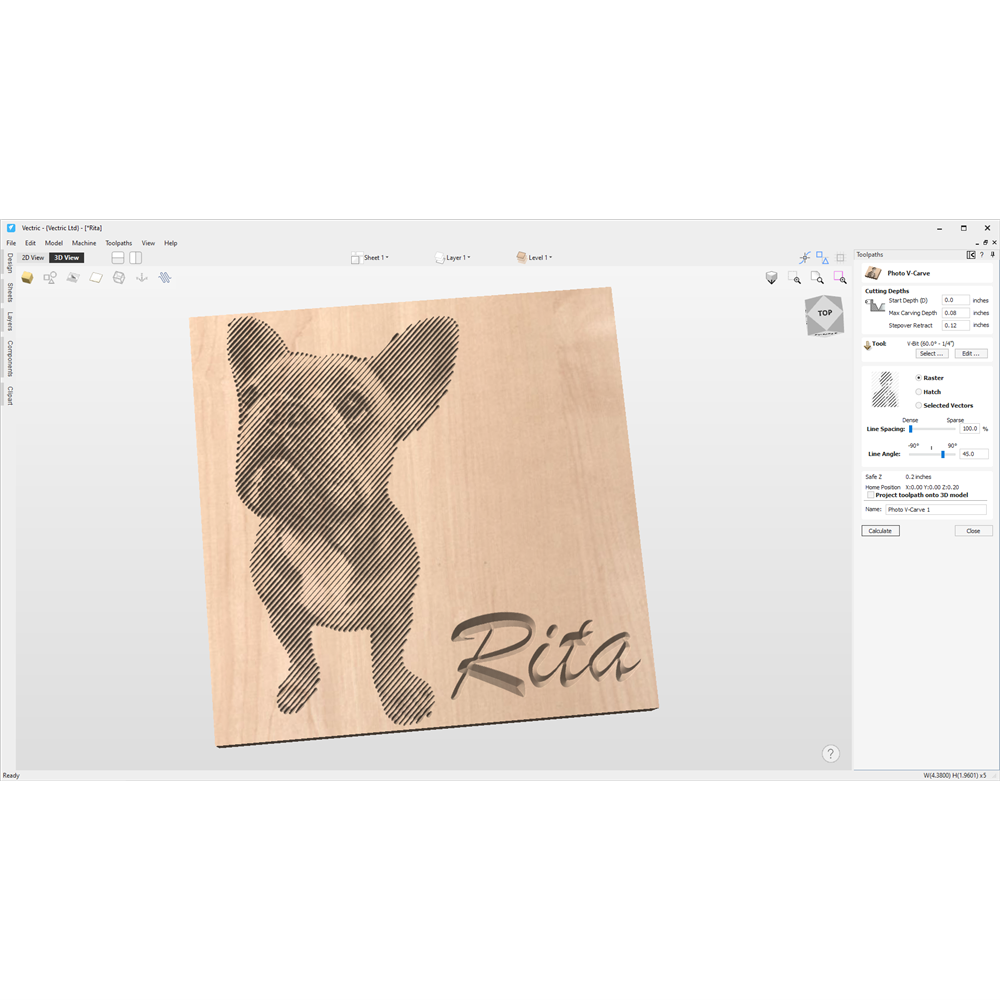Enable Project toolpath onto 3D model
1000x1000 pixels.
click(x=870, y=495)
